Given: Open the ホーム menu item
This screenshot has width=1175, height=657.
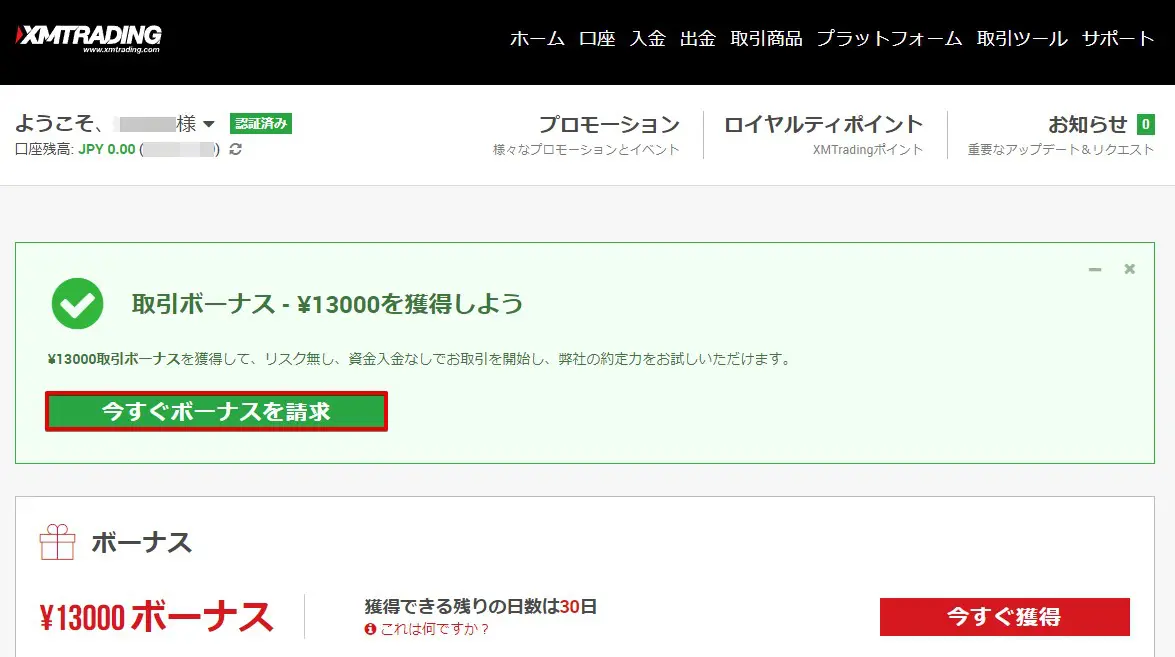Looking at the screenshot, I should point(537,39).
